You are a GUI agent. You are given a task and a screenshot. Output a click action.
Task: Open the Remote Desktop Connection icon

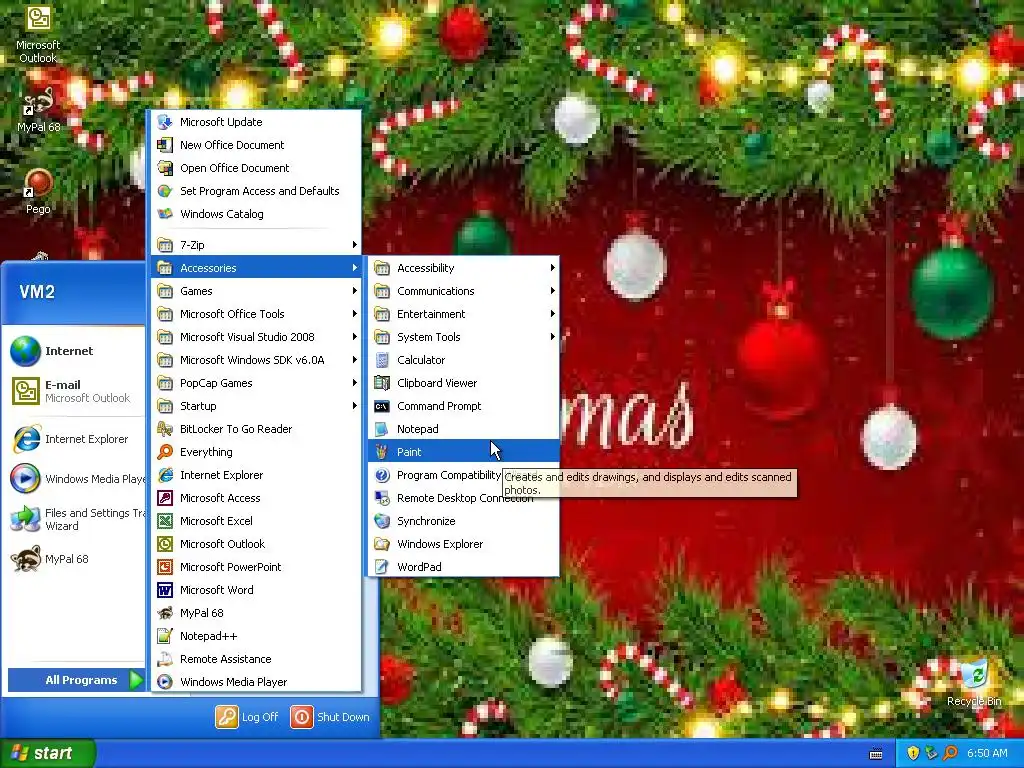(382, 498)
